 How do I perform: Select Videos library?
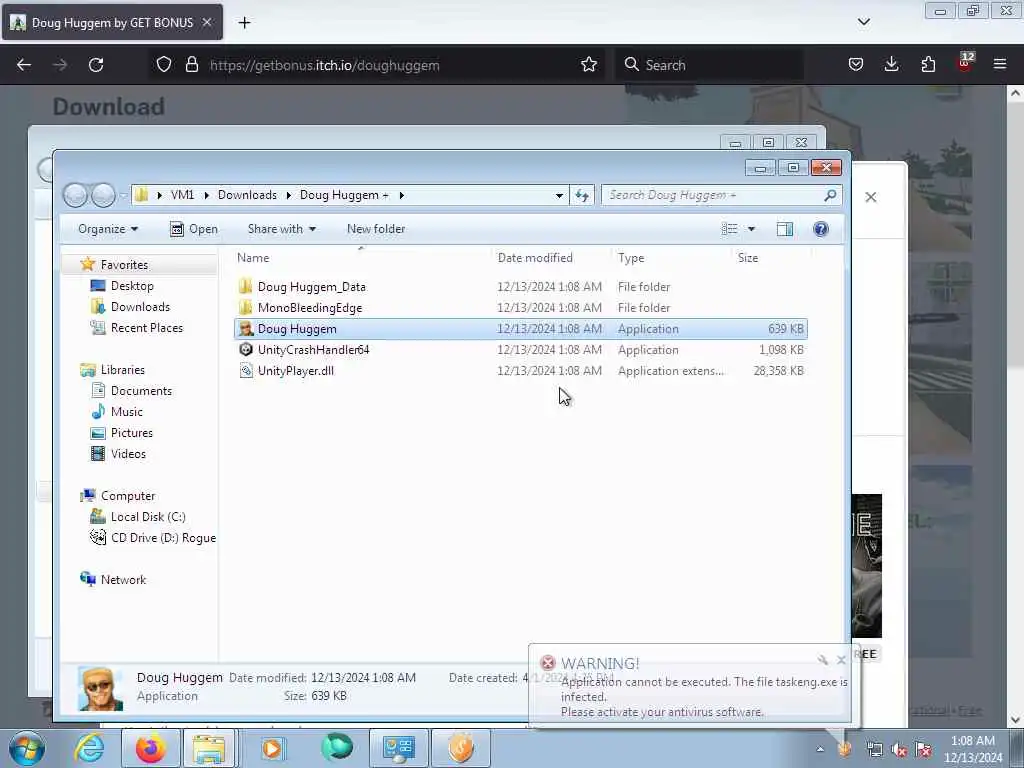click(128, 453)
